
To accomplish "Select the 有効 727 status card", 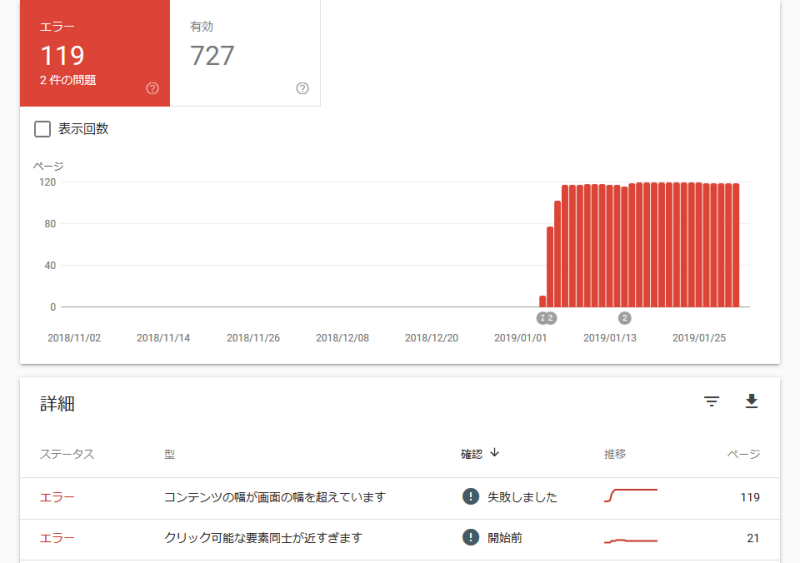I will point(245,53).
